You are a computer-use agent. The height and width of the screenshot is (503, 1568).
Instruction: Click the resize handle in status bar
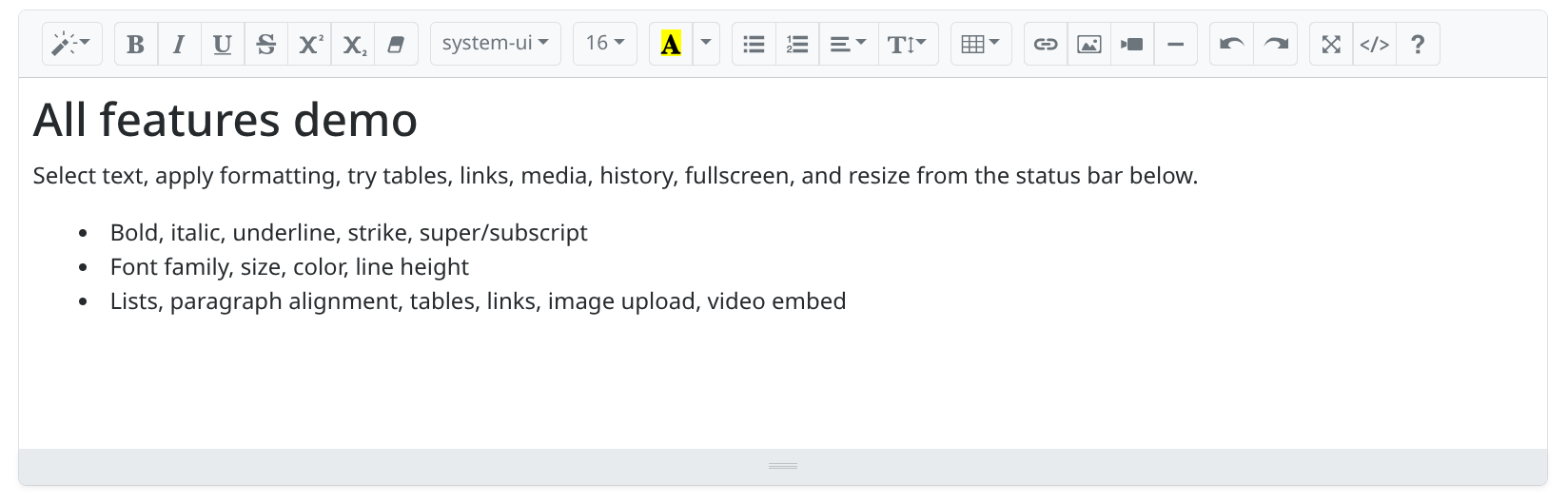click(783, 466)
